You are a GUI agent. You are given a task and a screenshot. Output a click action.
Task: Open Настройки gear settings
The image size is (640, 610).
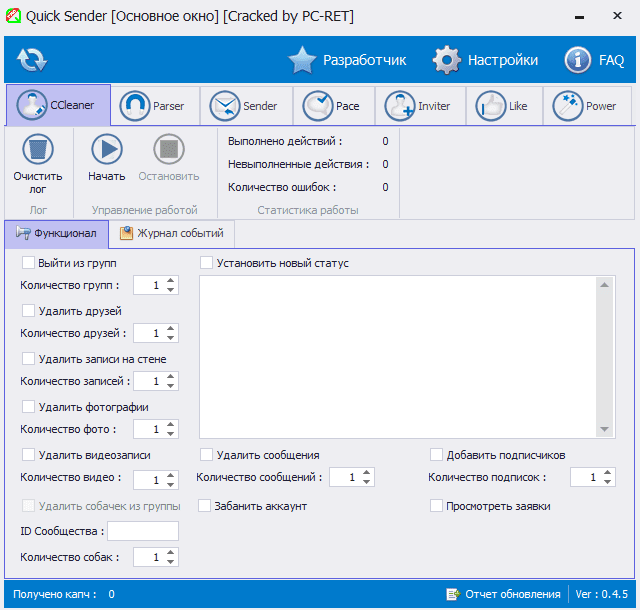[x=485, y=60]
